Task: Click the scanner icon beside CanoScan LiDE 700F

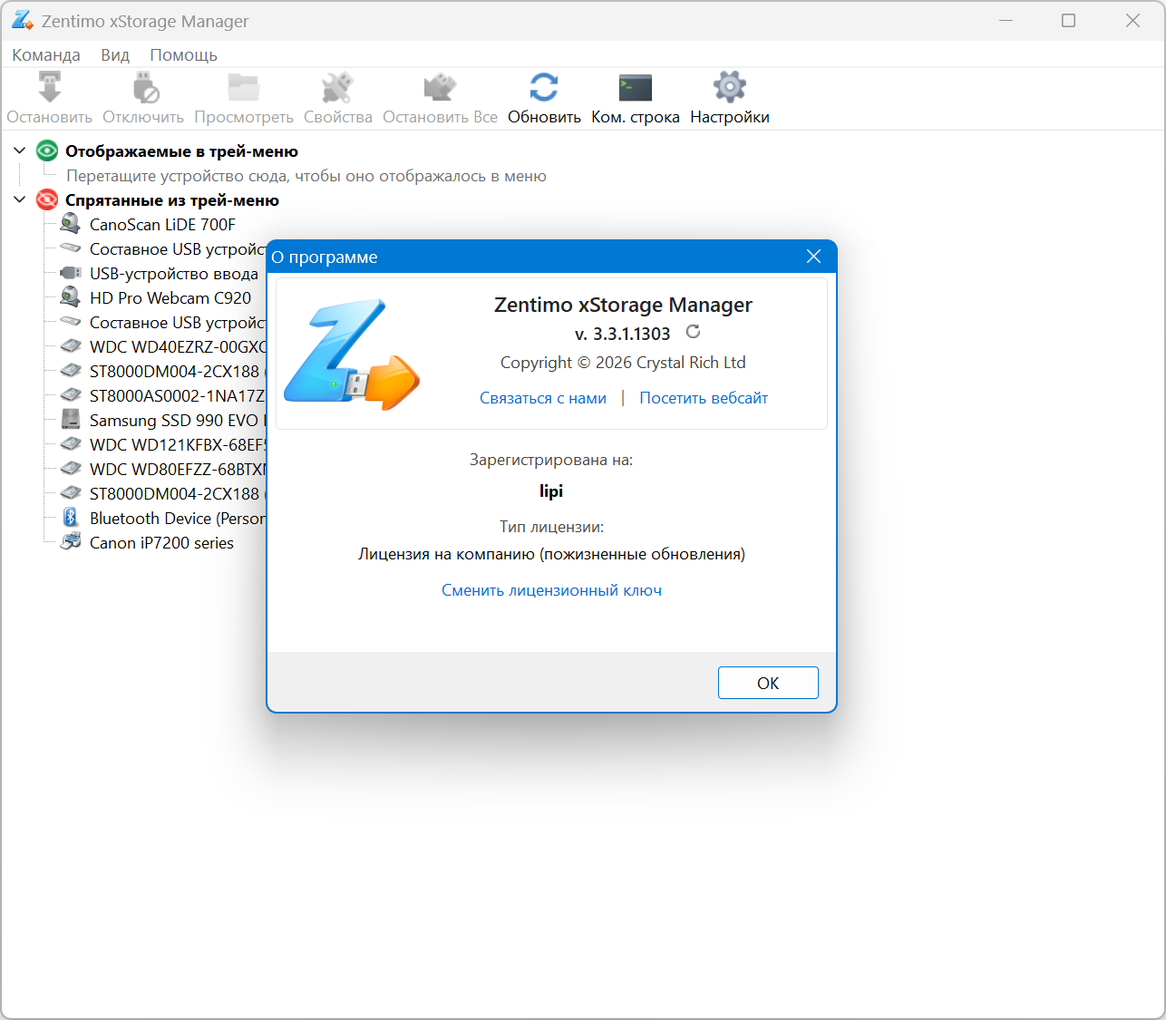Action: coord(71,224)
